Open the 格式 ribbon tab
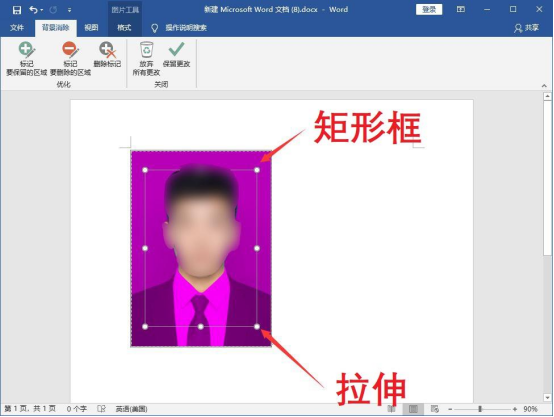Screen dimensions: 554x417 (124, 28)
